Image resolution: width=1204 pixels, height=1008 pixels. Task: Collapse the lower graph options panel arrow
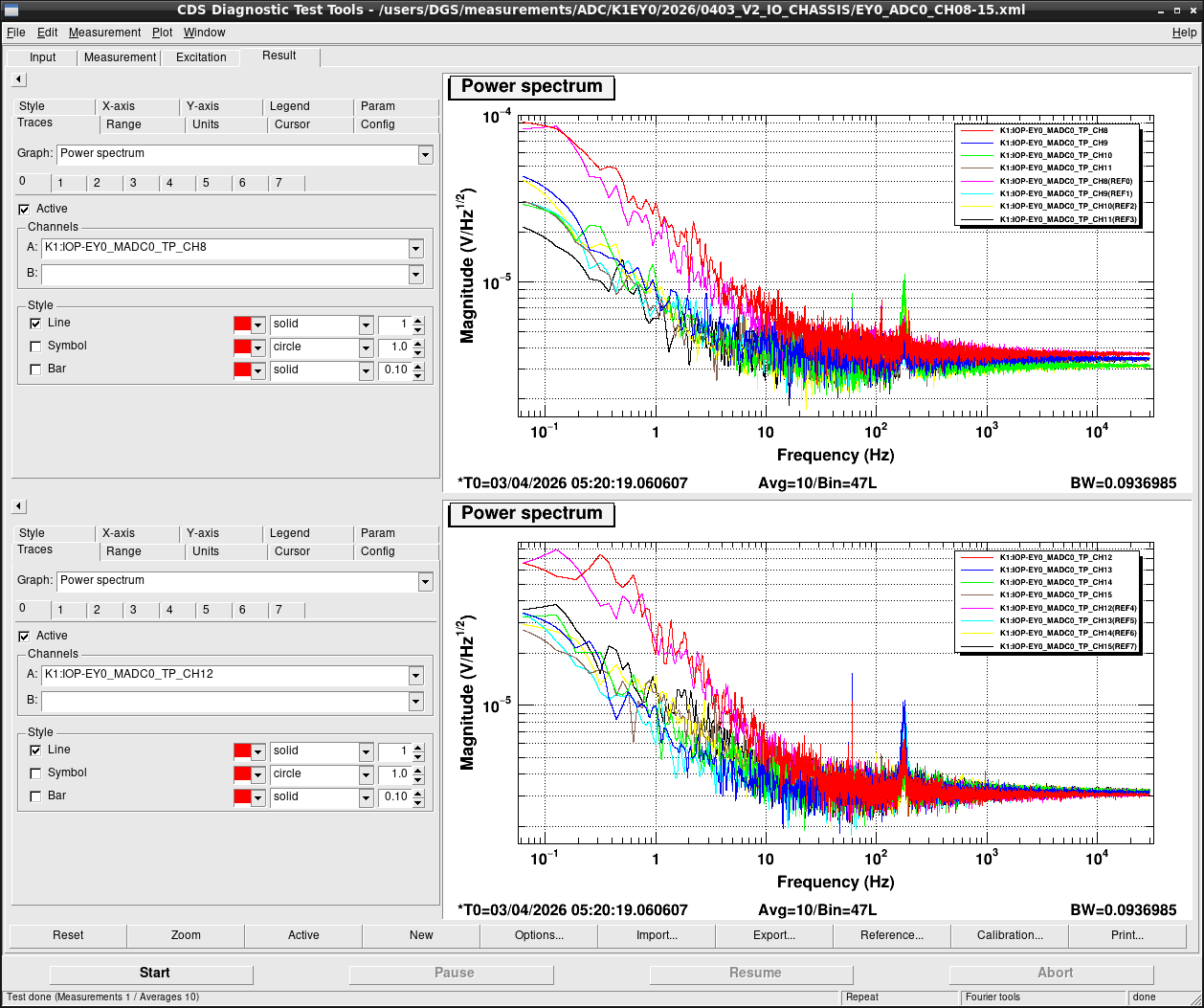[19, 506]
